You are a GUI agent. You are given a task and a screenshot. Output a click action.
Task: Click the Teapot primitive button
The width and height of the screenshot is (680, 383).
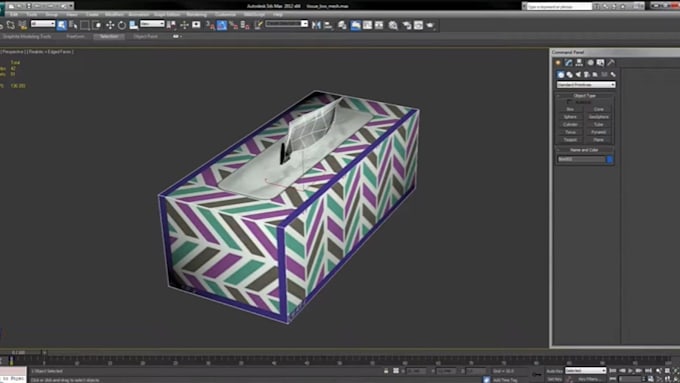coord(570,140)
